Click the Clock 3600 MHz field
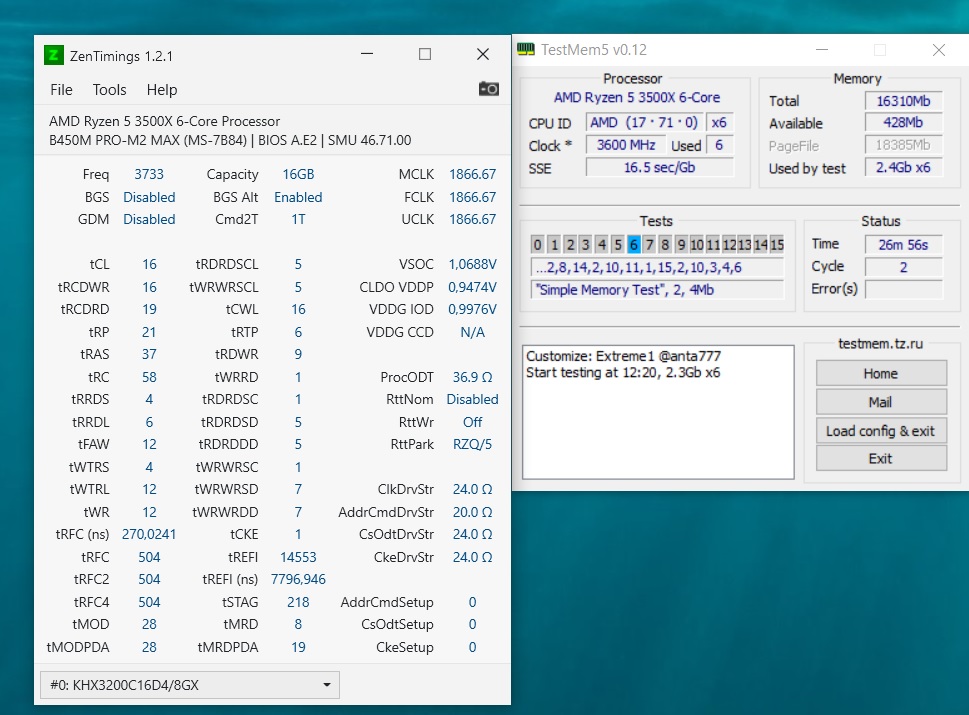969x715 pixels. (625, 145)
